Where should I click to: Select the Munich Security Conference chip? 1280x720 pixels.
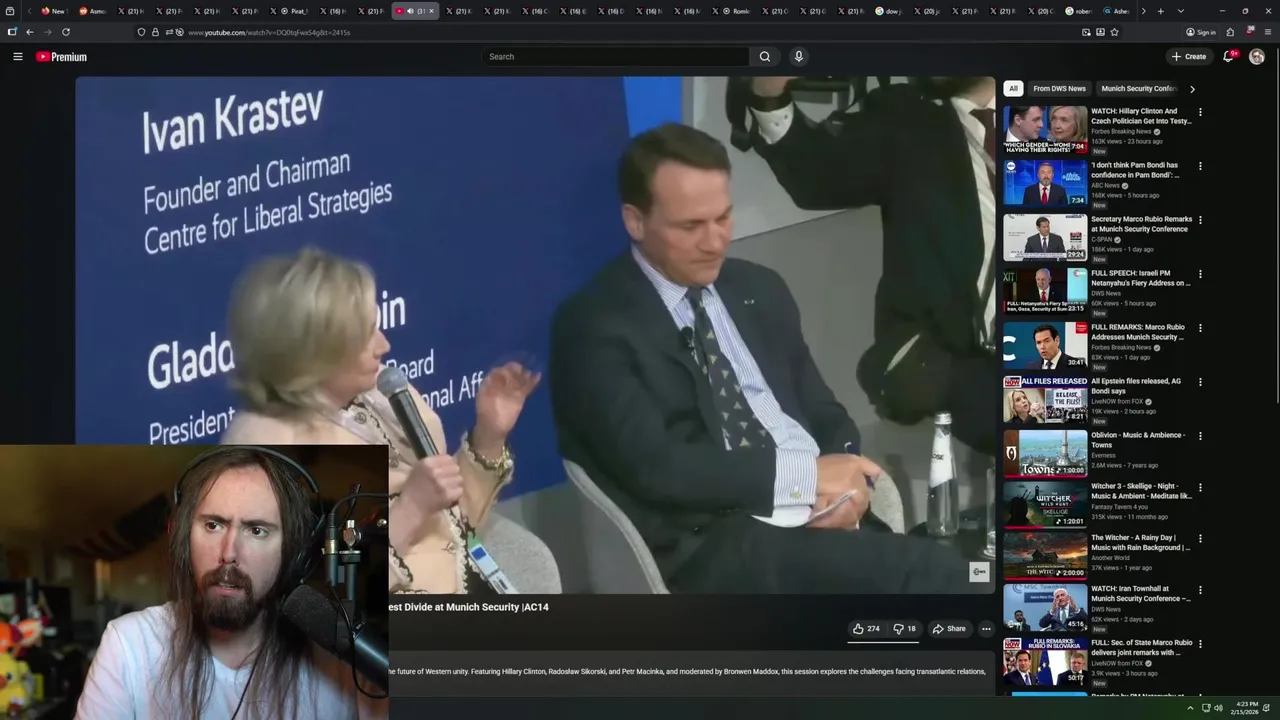(x=1138, y=89)
